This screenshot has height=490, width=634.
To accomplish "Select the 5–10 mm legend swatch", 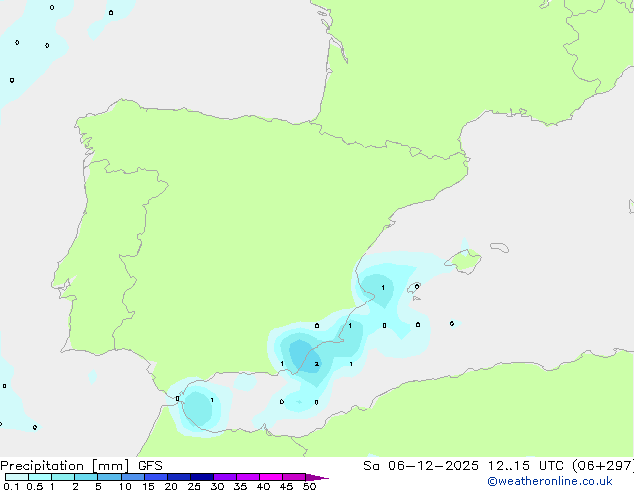I will 109,477.
